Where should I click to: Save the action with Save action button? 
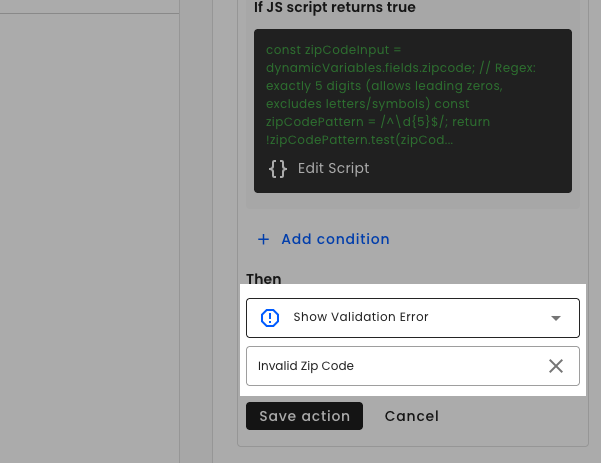[304, 416]
